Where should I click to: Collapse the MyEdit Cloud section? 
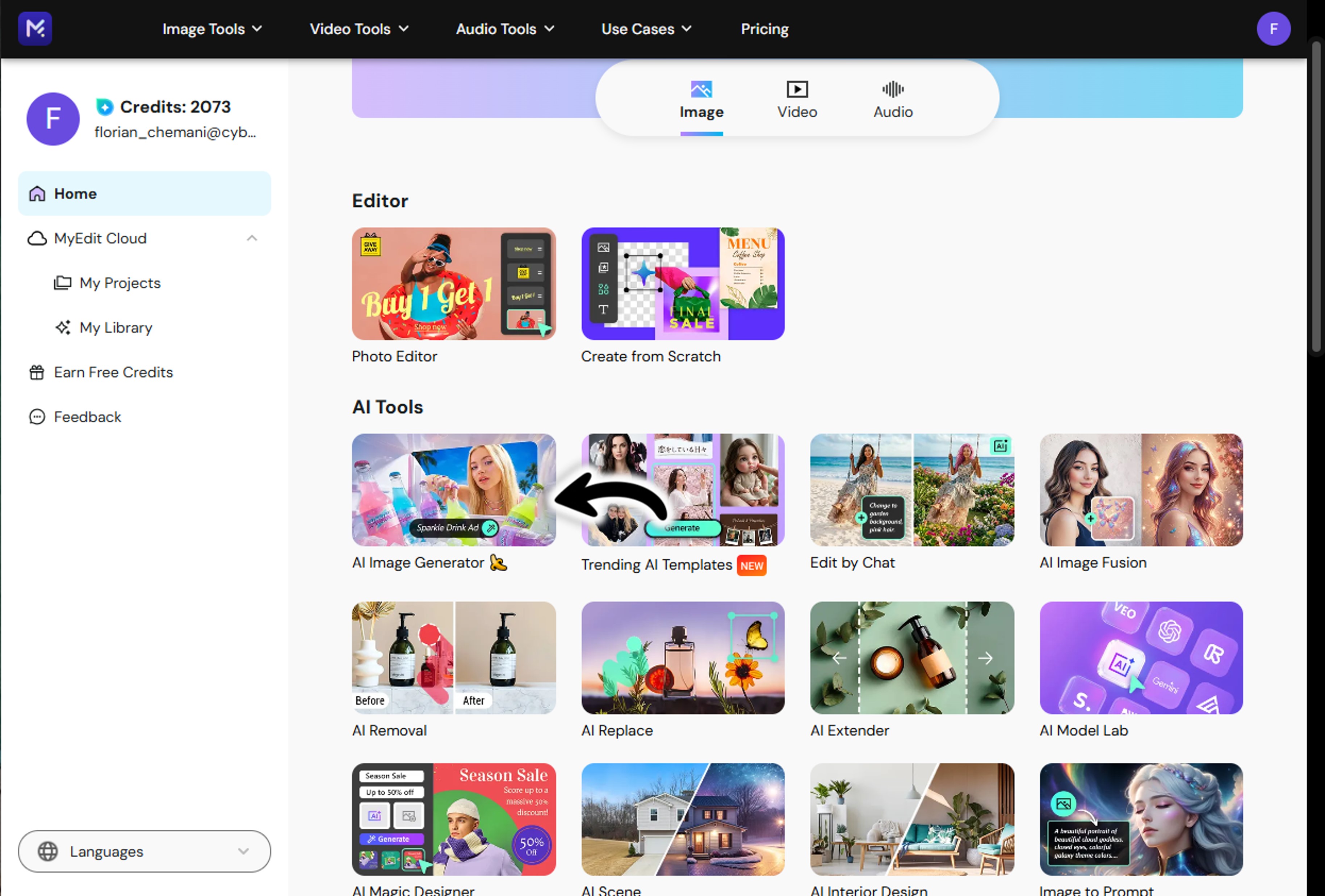[251, 238]
